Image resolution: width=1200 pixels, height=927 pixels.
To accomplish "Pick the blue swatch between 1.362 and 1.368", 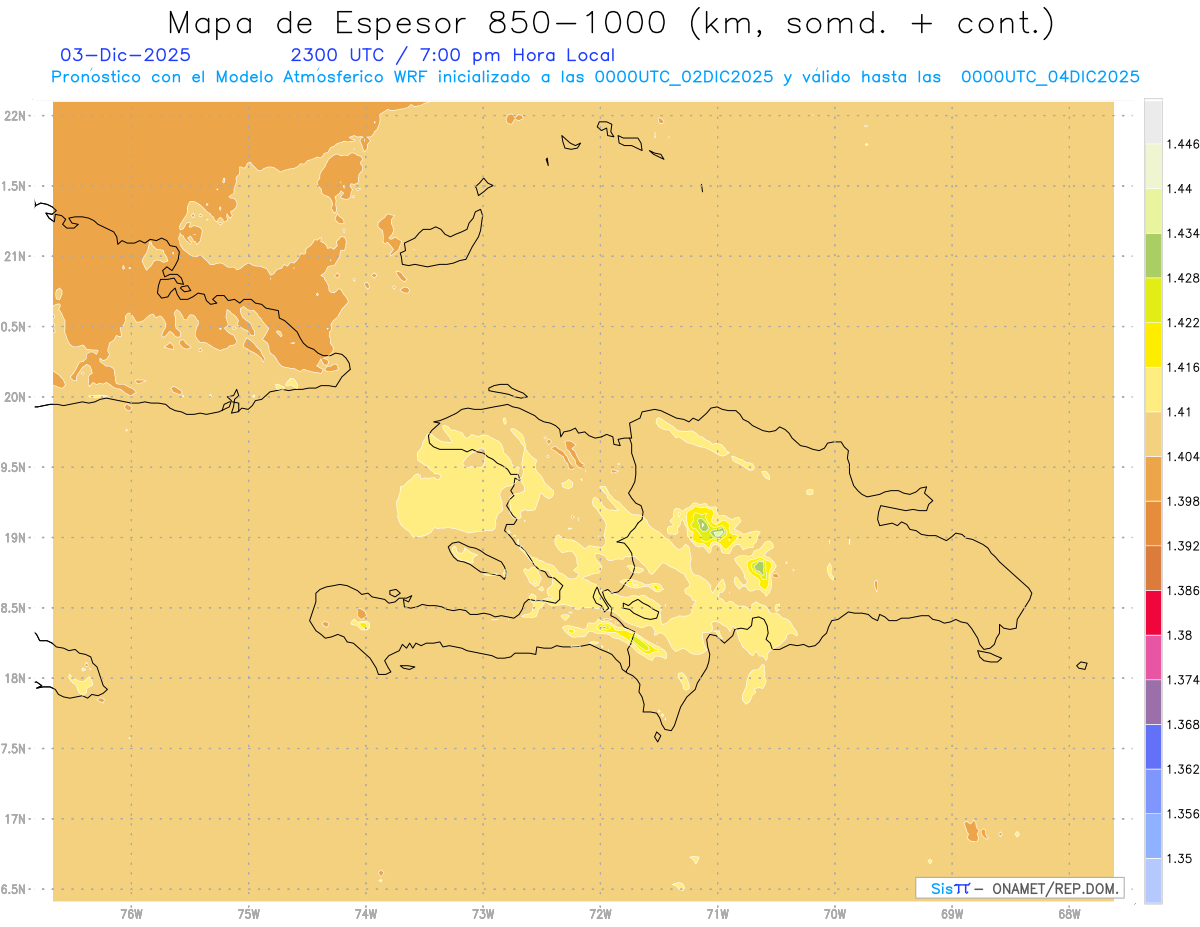I will pos(1153,746).
